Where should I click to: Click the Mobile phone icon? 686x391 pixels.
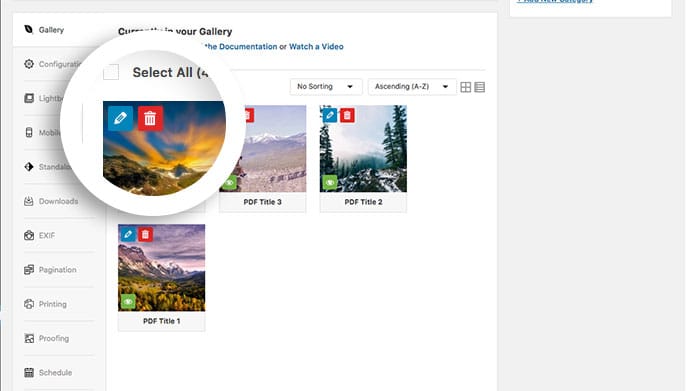[x=29, y=133]
